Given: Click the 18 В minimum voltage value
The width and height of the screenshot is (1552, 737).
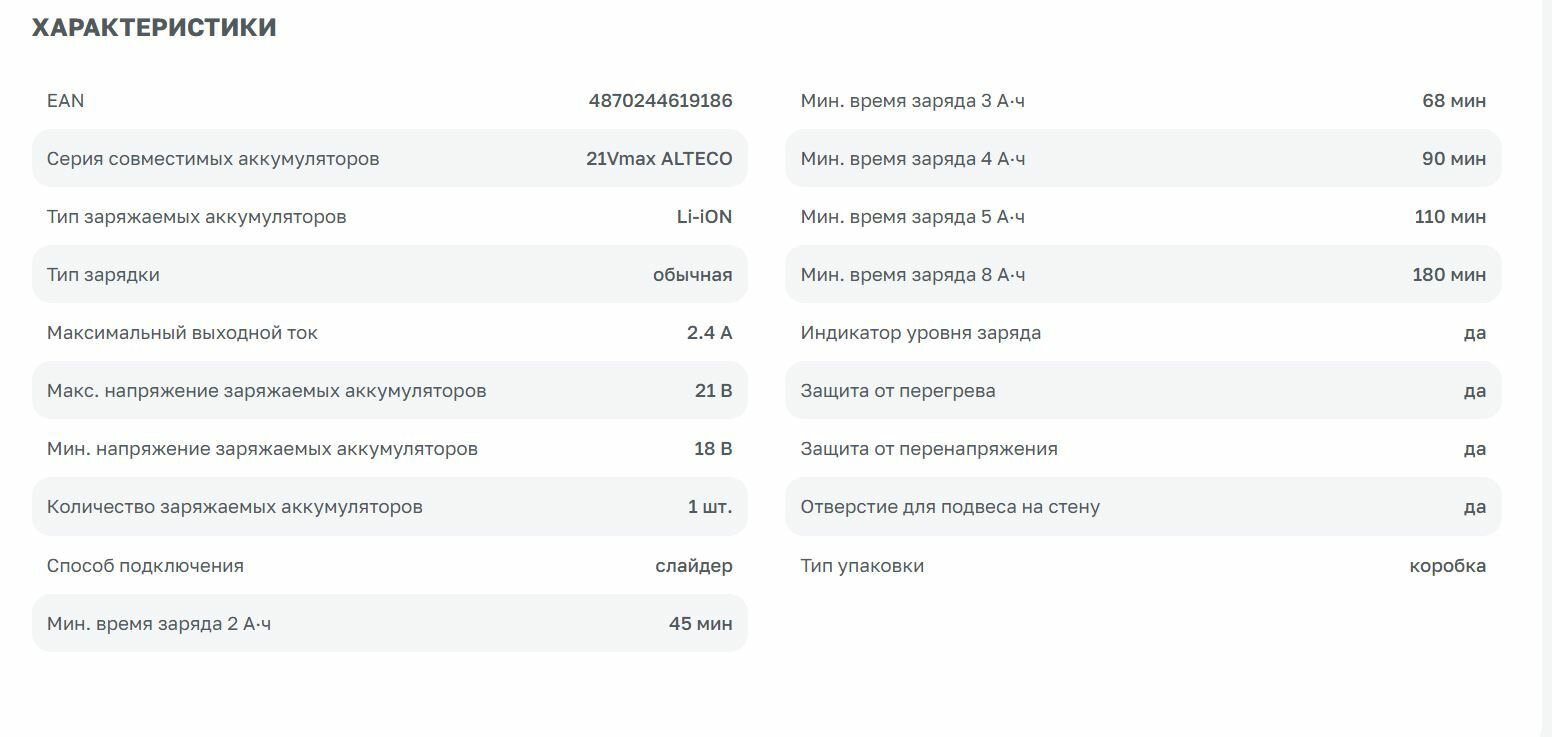Looking at the screenshot, I should 712,449.
